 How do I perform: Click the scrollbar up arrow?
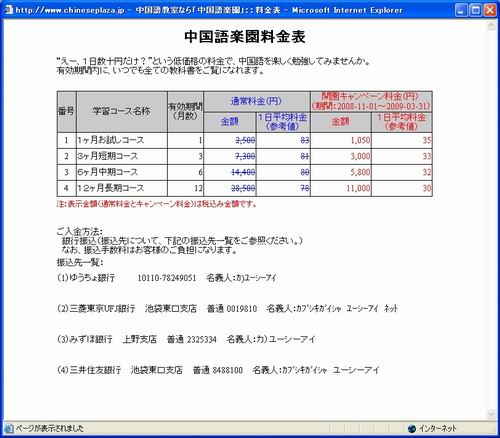[x=491, y=26]
